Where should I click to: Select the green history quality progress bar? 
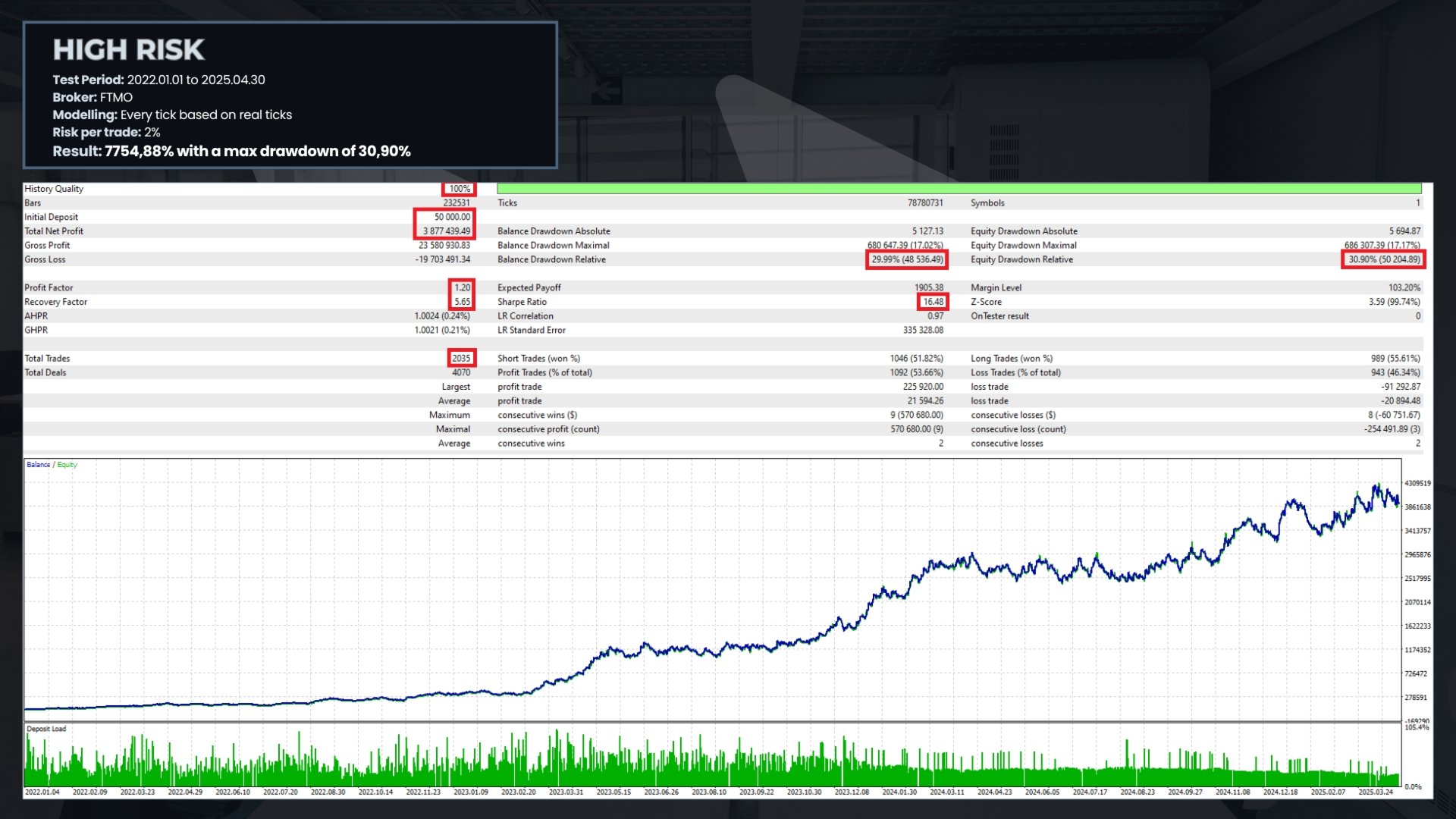click(x=959, y=189)
